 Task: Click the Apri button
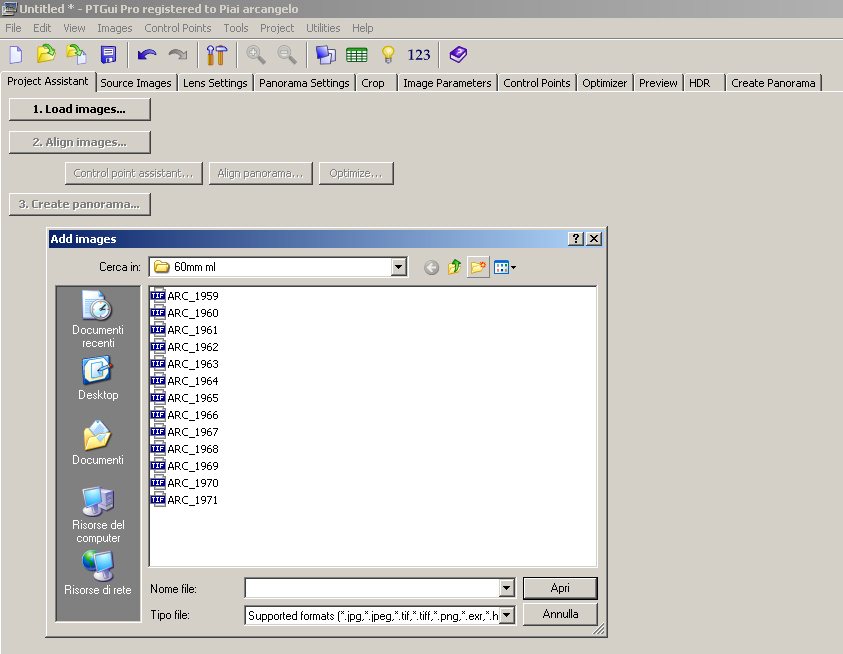point(560,588)
